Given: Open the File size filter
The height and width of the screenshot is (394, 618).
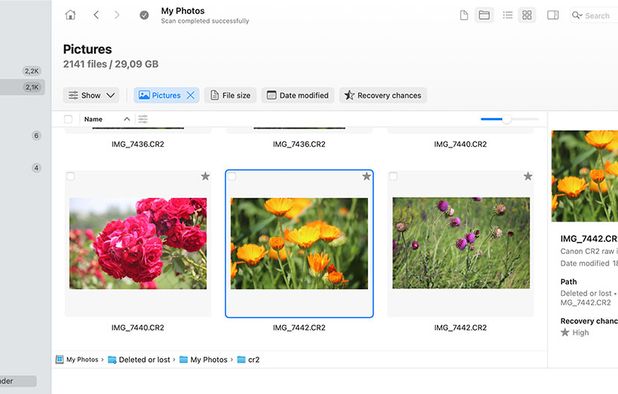Looking at the screenshot, I should tap(231, 95).
